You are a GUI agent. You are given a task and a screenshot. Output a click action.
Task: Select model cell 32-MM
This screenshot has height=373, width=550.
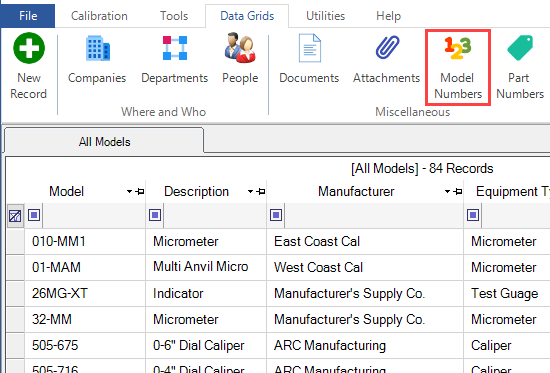coord(85,319)
